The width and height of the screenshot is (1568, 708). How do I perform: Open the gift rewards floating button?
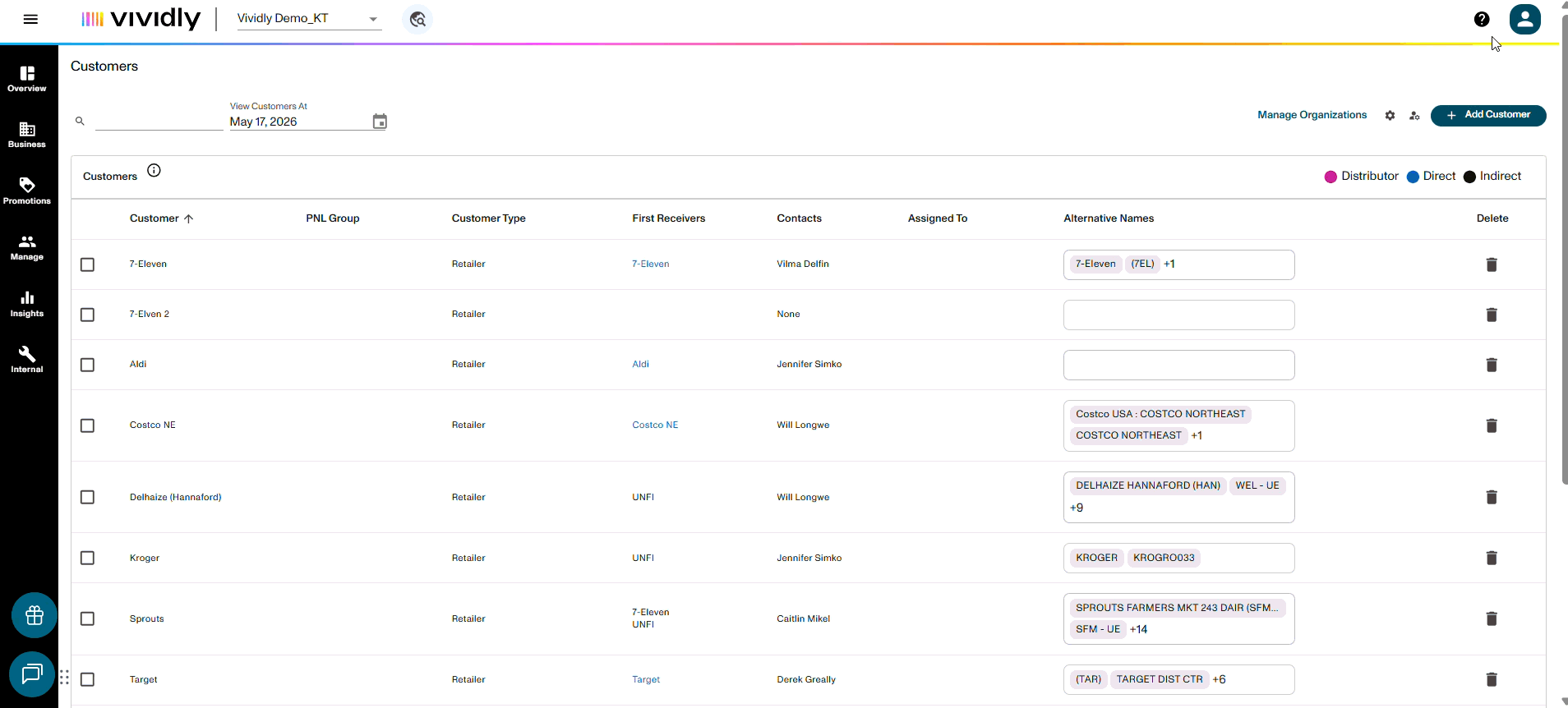[x=35, y=615]
